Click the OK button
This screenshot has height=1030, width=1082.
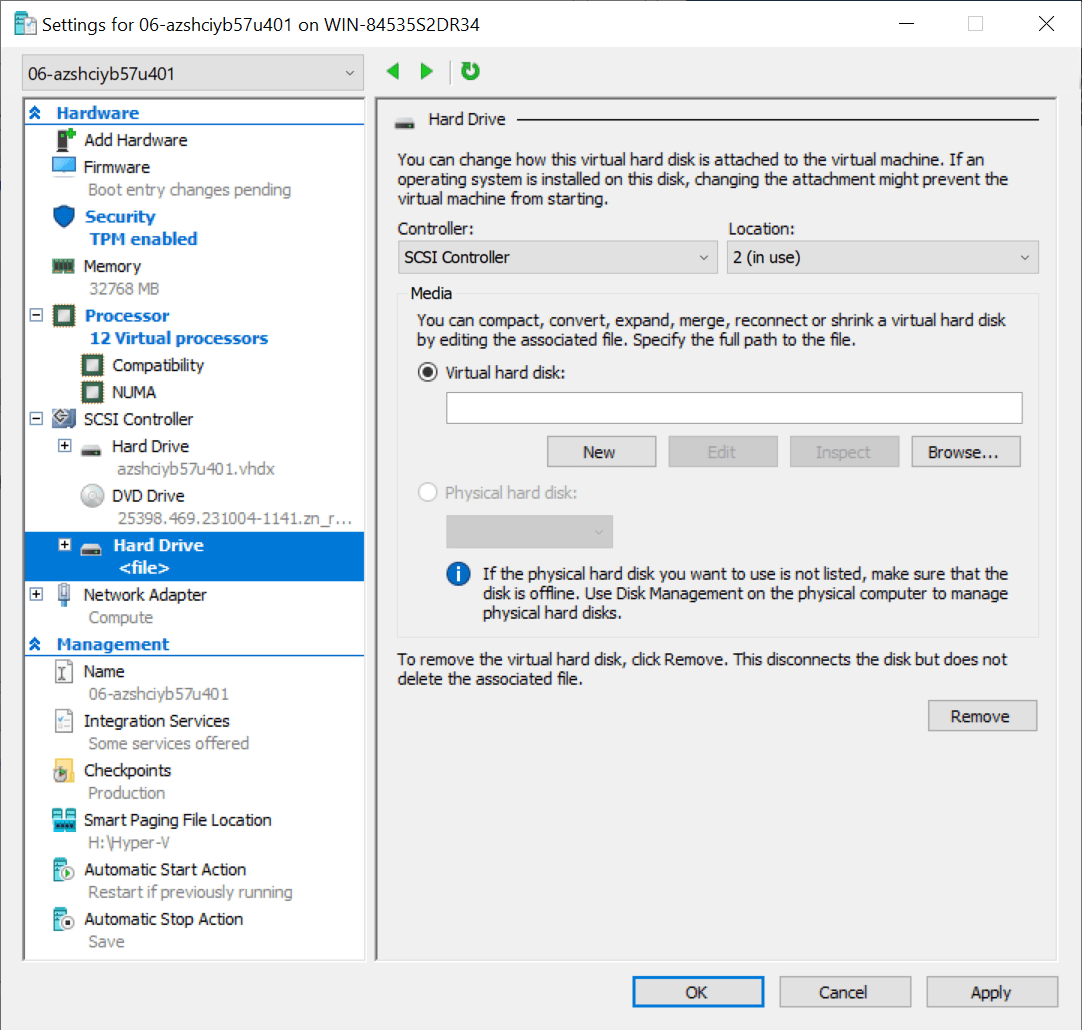tap(698, 992)
